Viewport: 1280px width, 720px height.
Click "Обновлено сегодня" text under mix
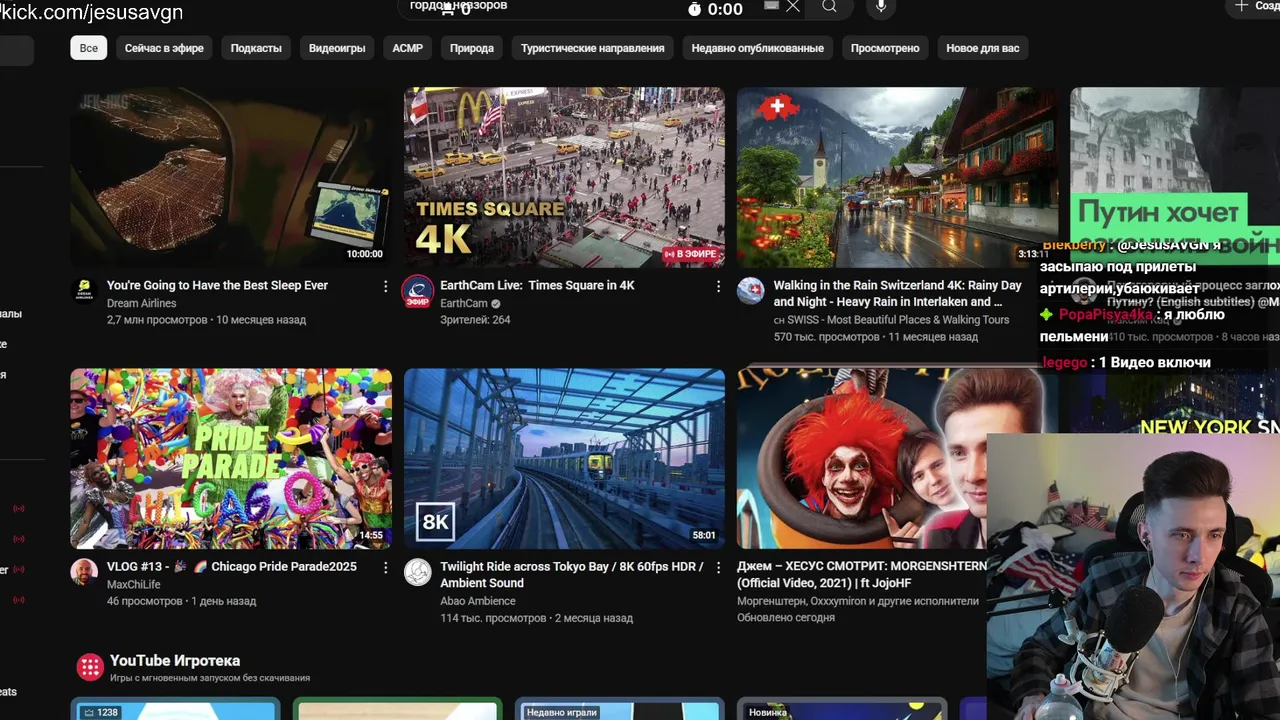[786, 617]
